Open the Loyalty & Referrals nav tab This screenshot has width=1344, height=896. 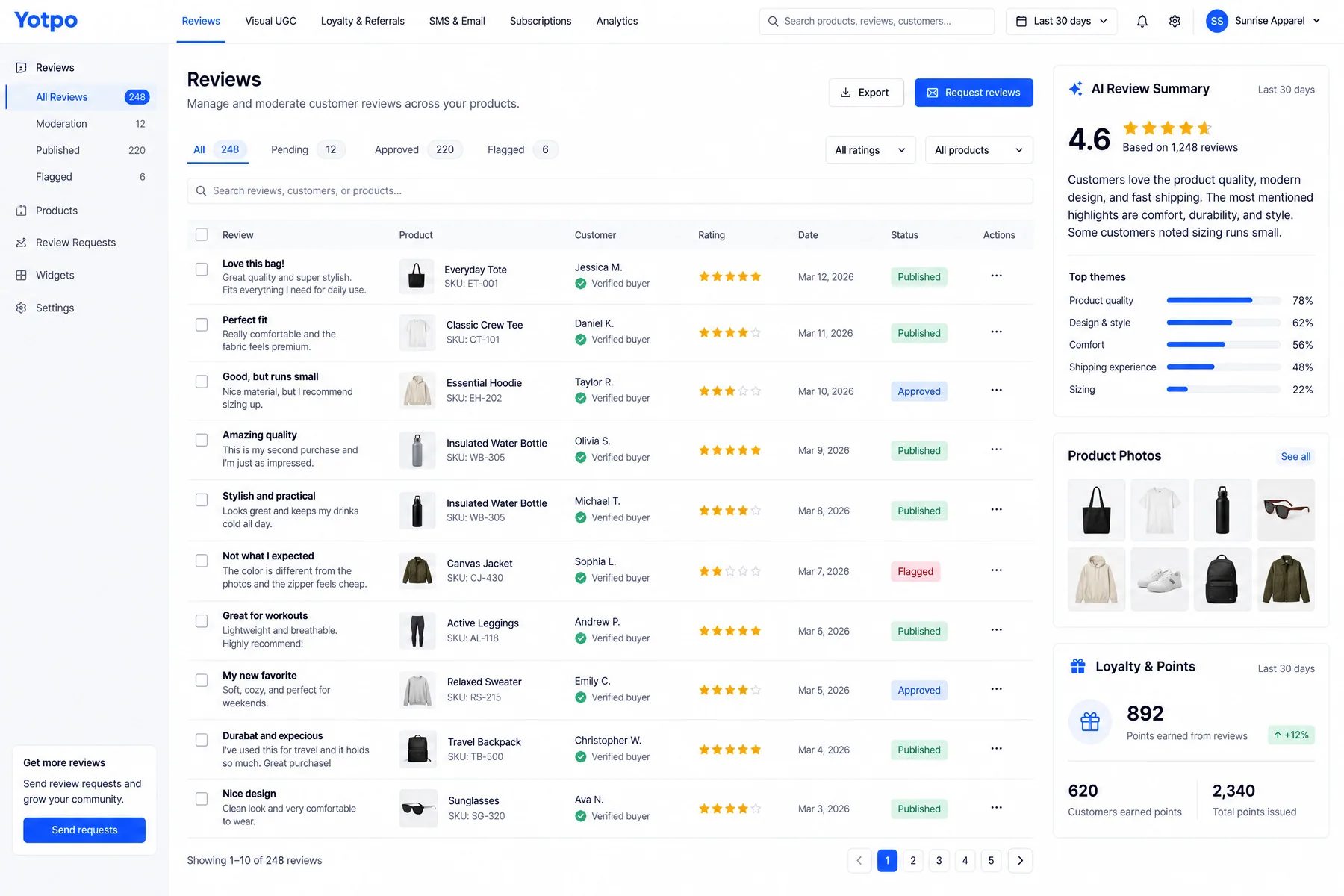[x=362, y=21]
